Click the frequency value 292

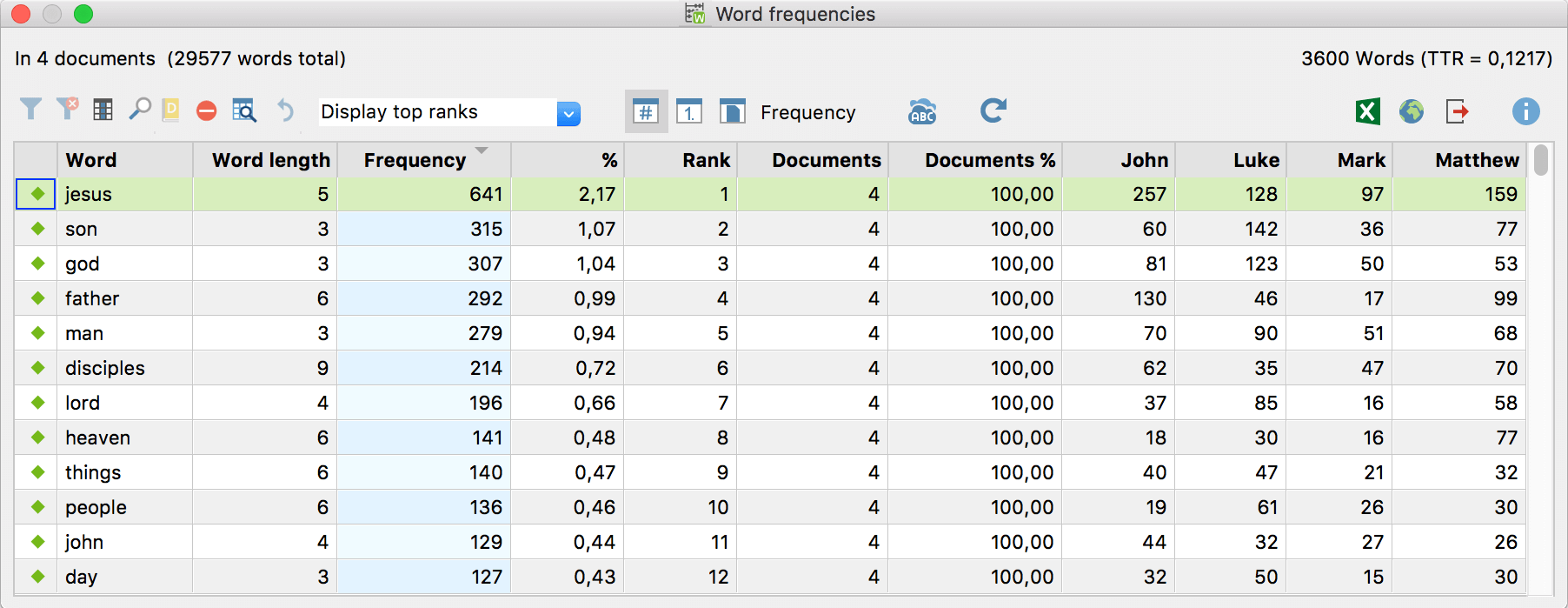coord(486,298)
